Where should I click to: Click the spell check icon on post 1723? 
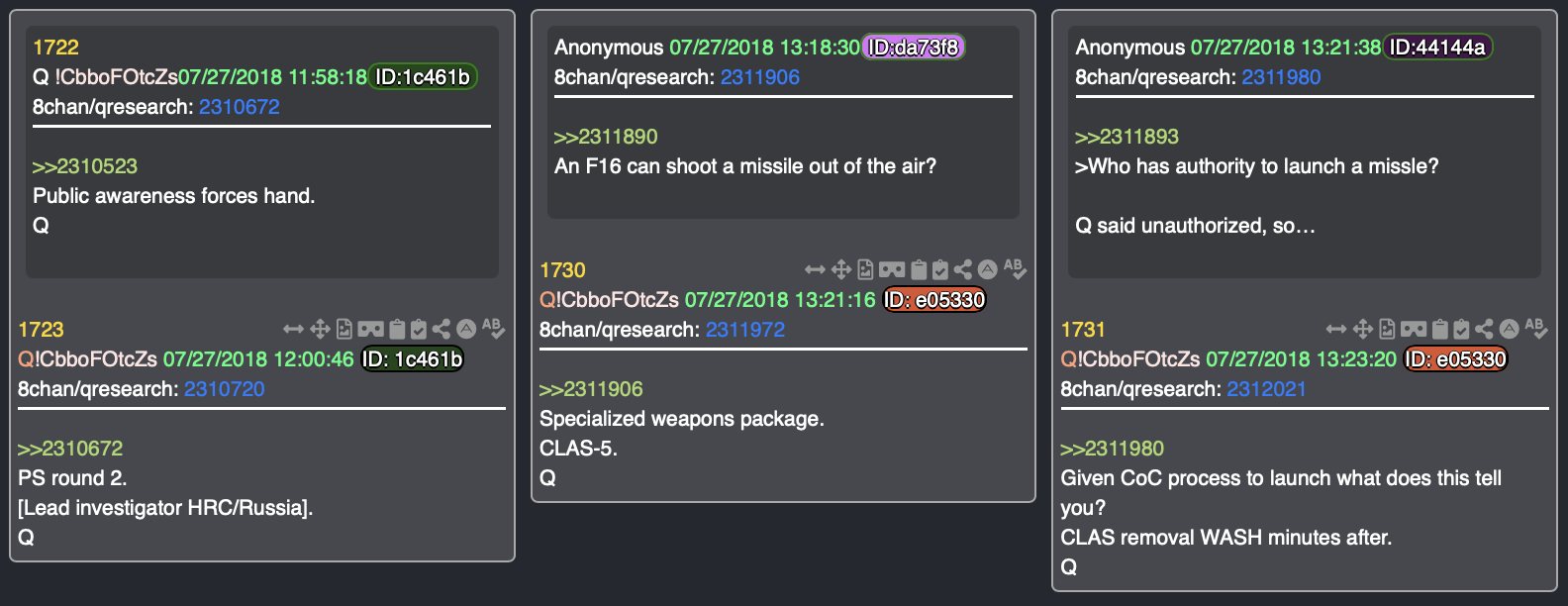493,328
